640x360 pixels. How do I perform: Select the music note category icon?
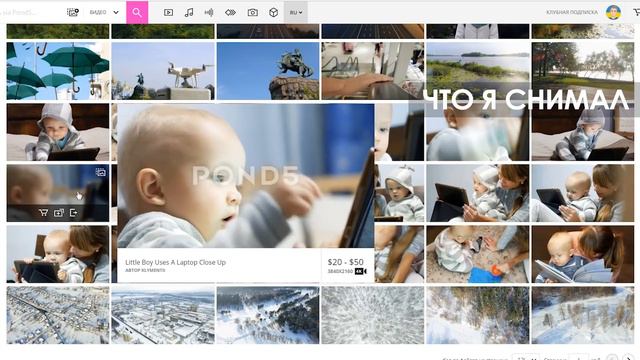tap(189, 13)
